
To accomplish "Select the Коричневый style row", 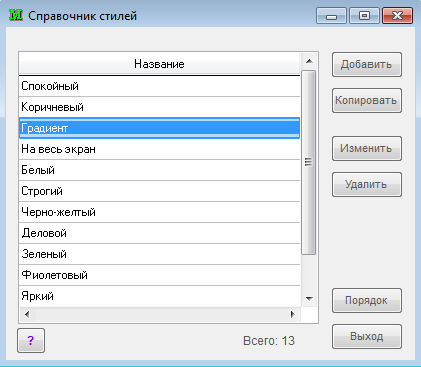I will (160, 107).
